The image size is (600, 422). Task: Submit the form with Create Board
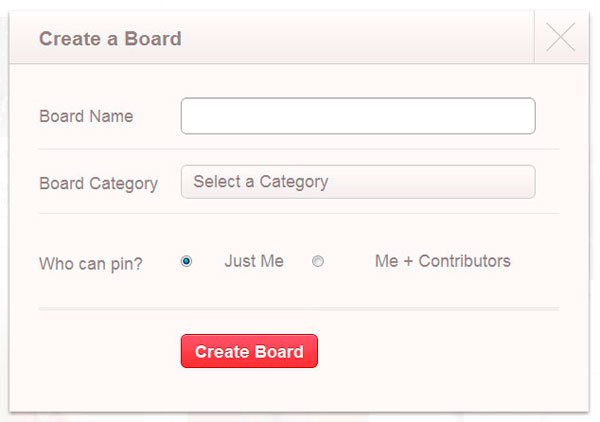point(249,351)
